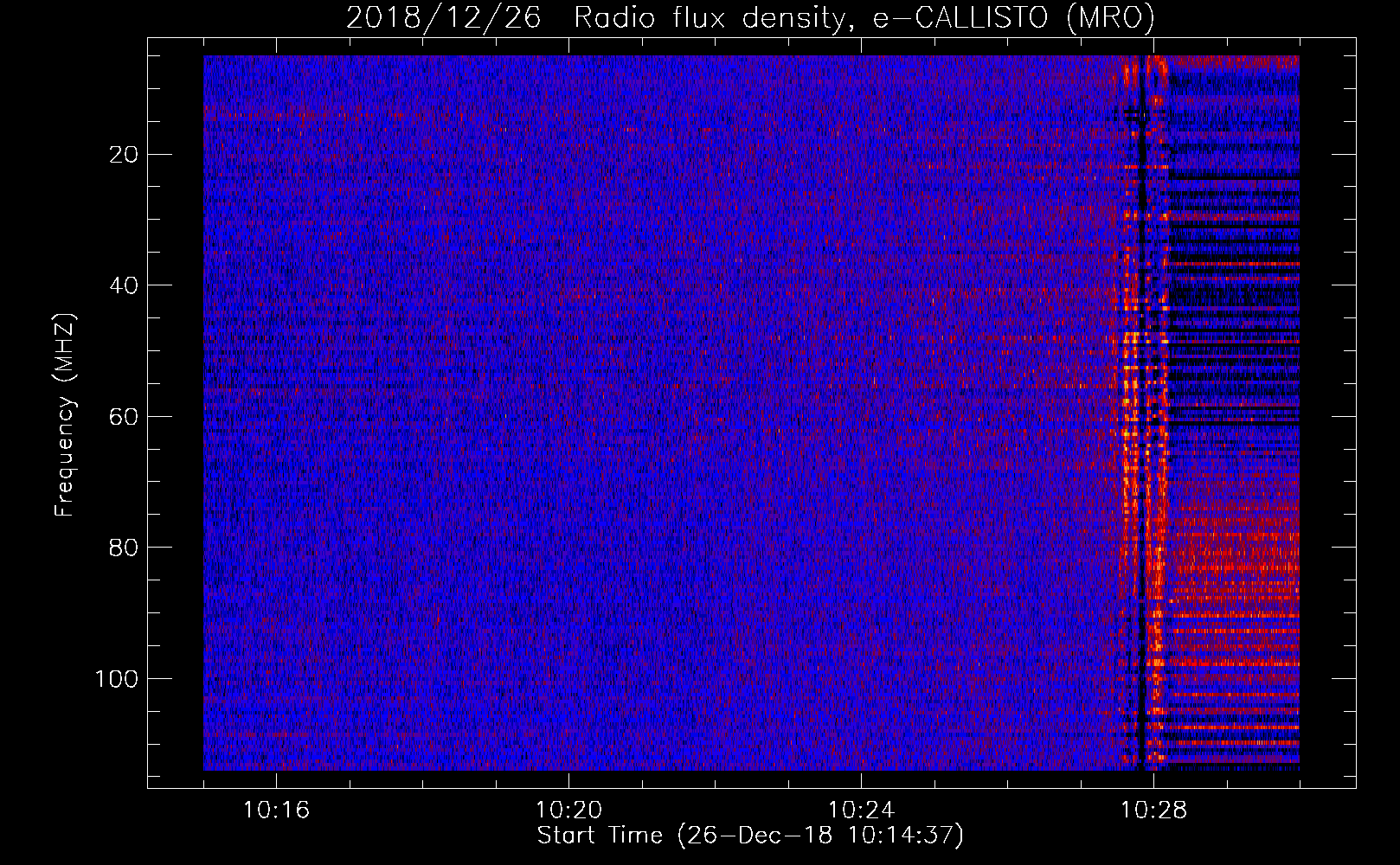This screenshot has width=1400, height=865.
Task: Click the 10:20 time tick label
Action: click(568, 811)
